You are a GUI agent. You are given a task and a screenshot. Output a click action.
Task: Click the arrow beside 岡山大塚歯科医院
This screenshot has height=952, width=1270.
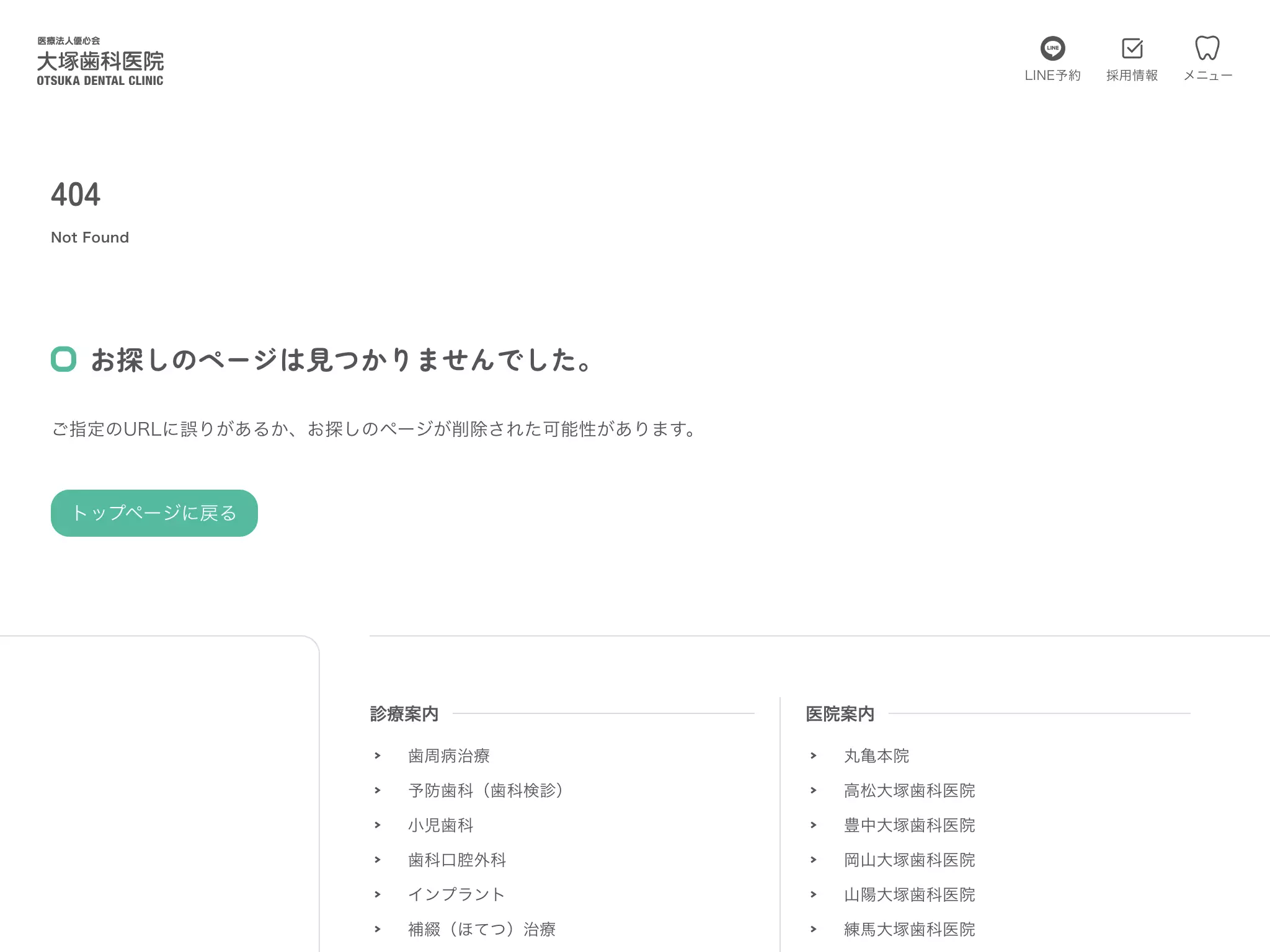(814, 860)
